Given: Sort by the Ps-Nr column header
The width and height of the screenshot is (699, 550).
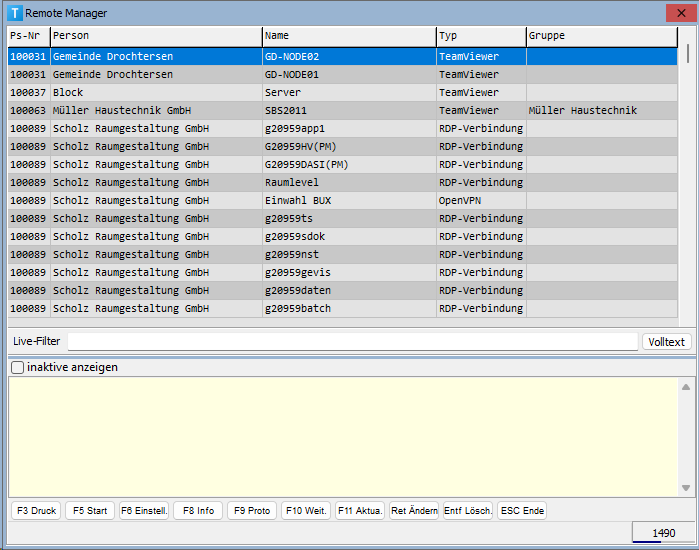Looking at the screenshot, I should pyautogui.click(x=29, y=36).
